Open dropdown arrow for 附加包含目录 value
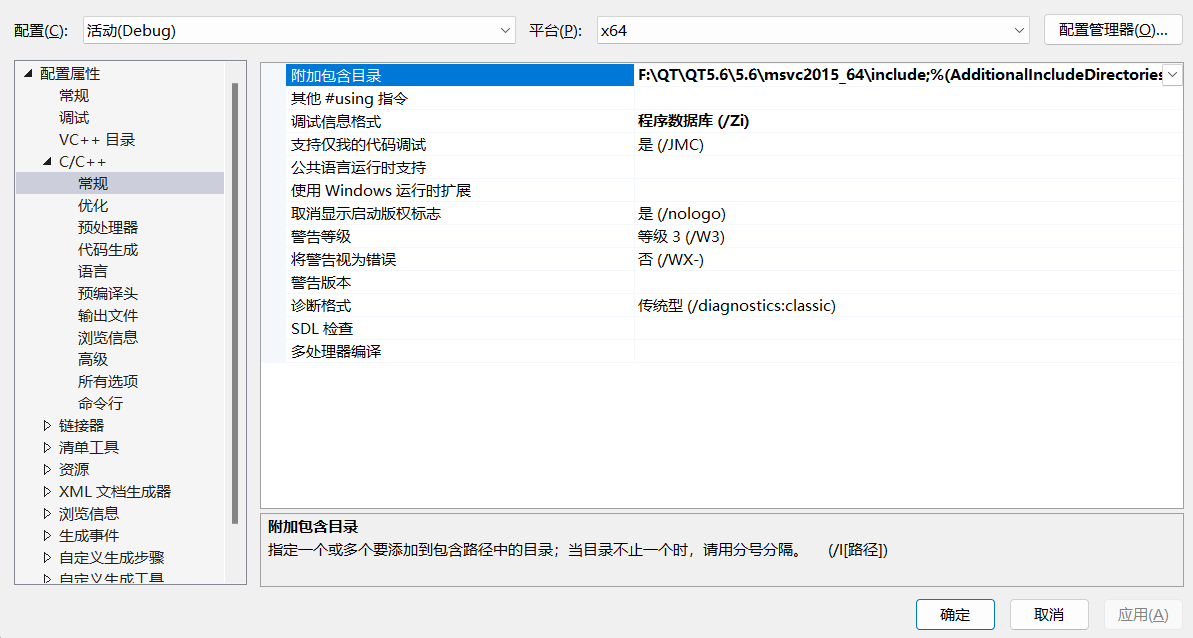 pyautogui.click(x=1172, y=75)
